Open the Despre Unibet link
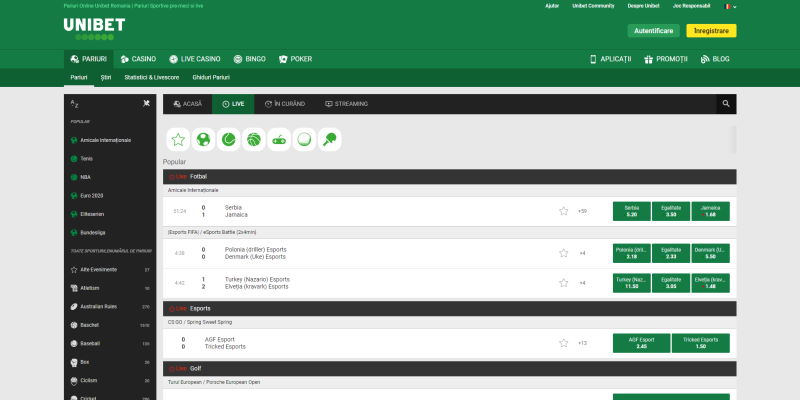 tap(643, 6)
